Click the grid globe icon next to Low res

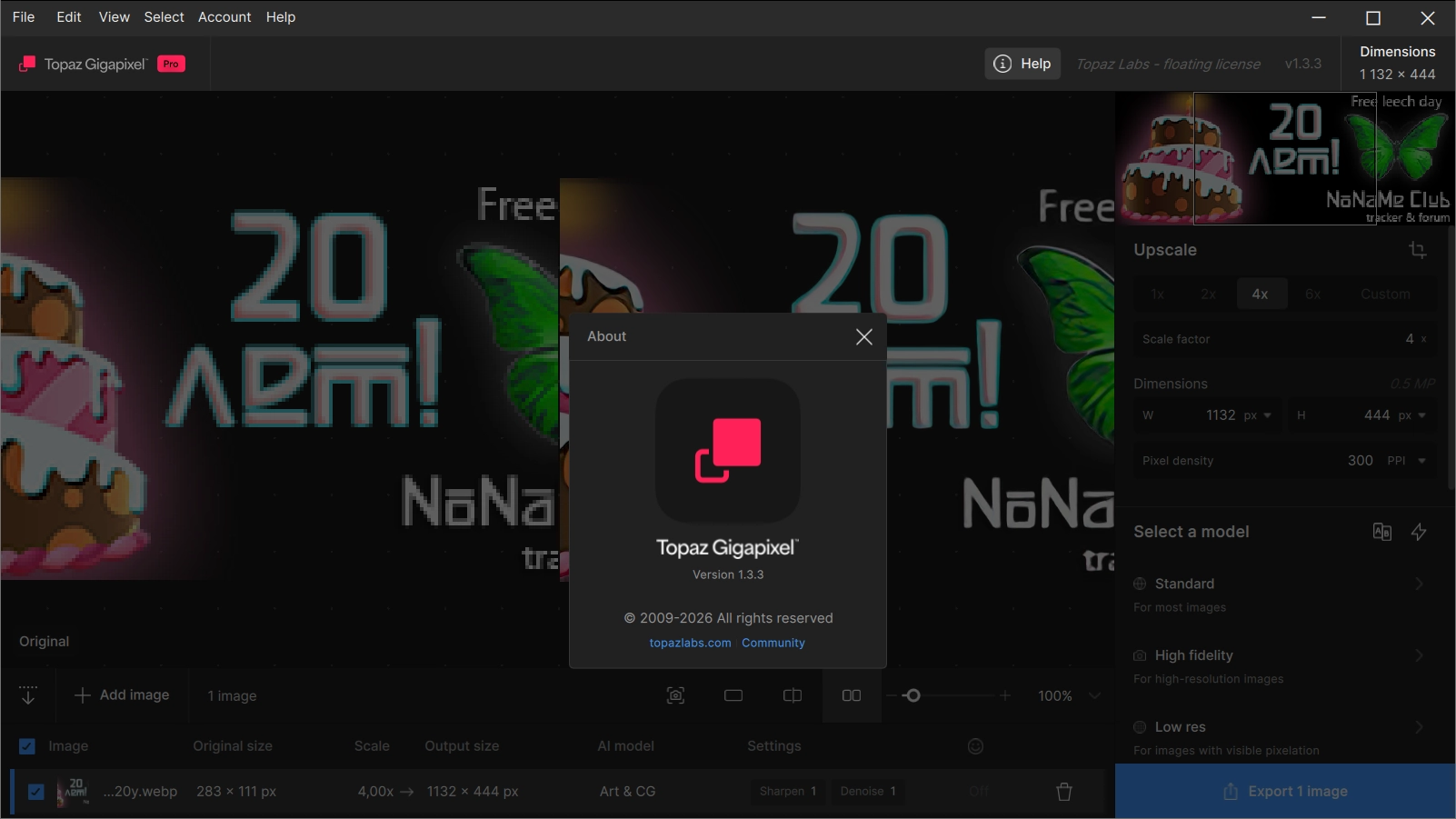click(1140, 727)
